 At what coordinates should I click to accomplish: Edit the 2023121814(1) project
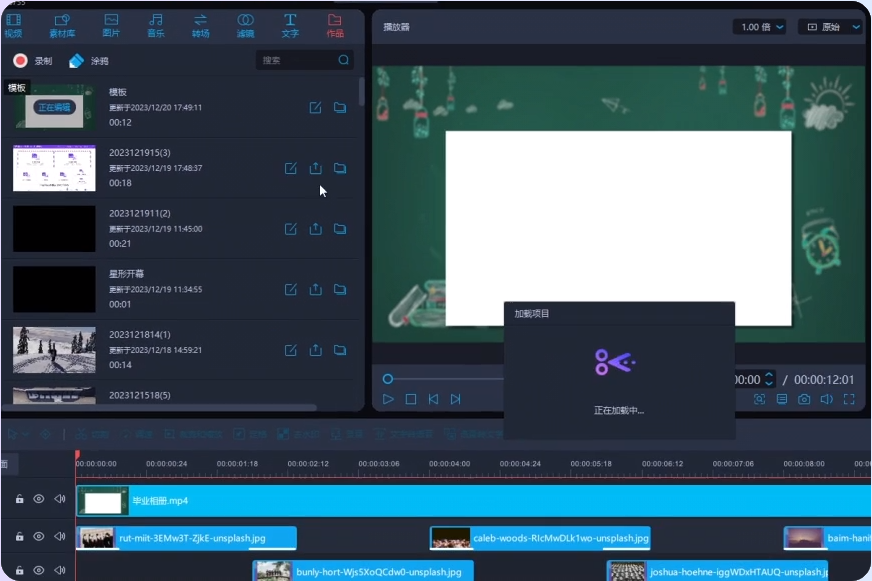291,350
